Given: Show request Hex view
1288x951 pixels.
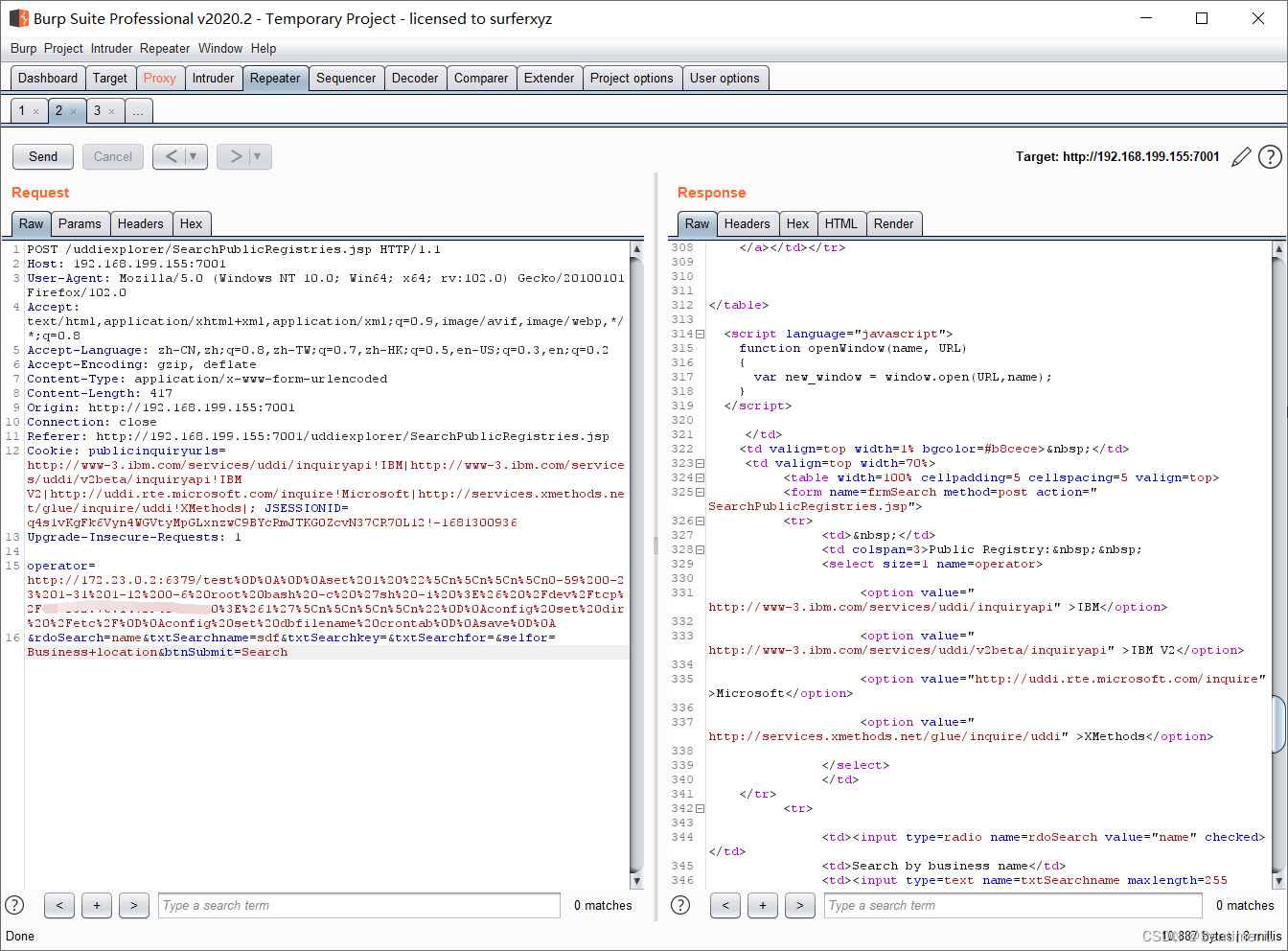Looking at the screenshot, I should point(192,223).
